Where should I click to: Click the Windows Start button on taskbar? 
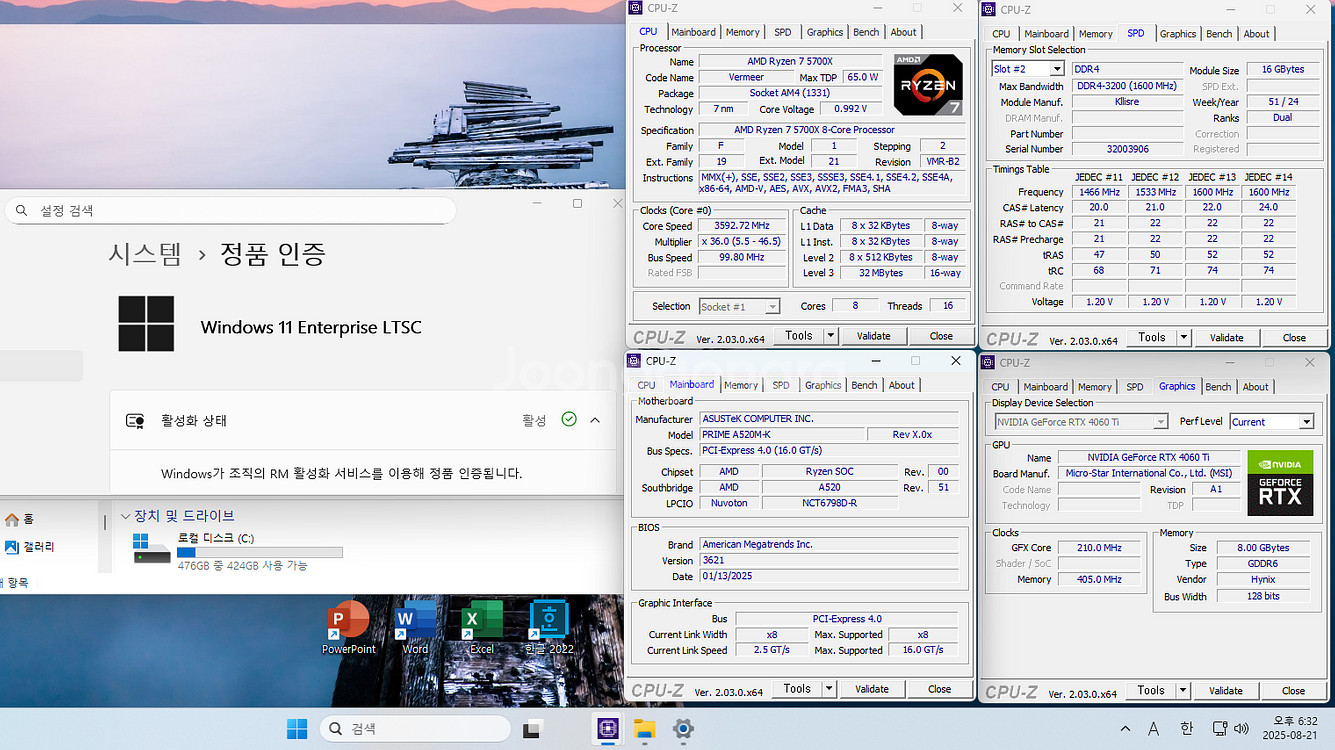click(297, 729)
